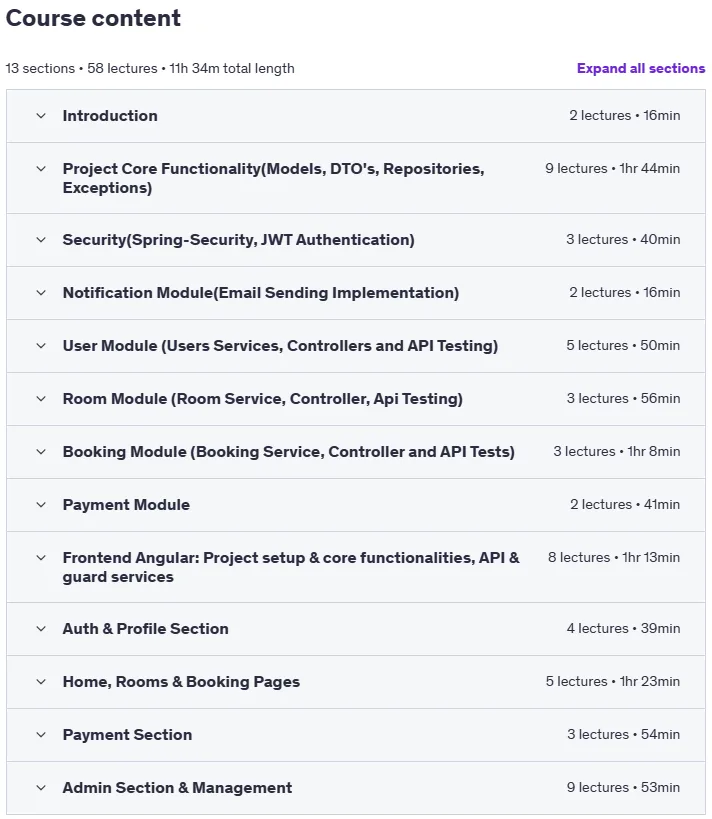Click Expand all sections link
712x819 pixels.
[x=641, y=68]
